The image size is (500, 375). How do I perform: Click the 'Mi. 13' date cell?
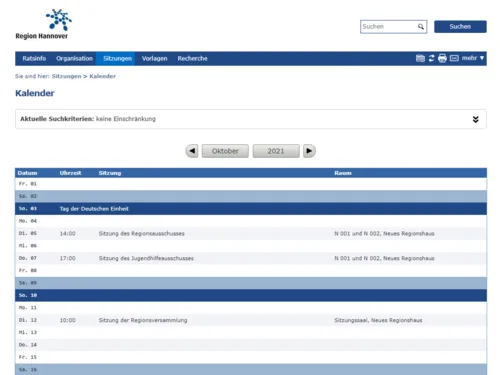coord(28,333)
